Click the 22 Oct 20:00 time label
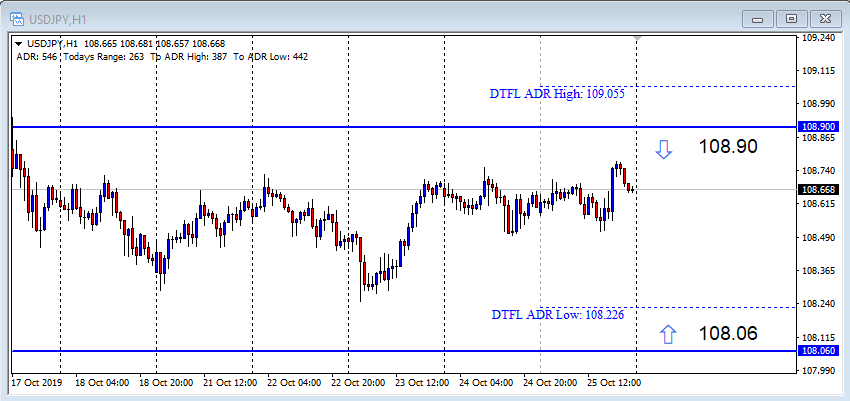This screenshot has width=850, height=401. [358, 383]
